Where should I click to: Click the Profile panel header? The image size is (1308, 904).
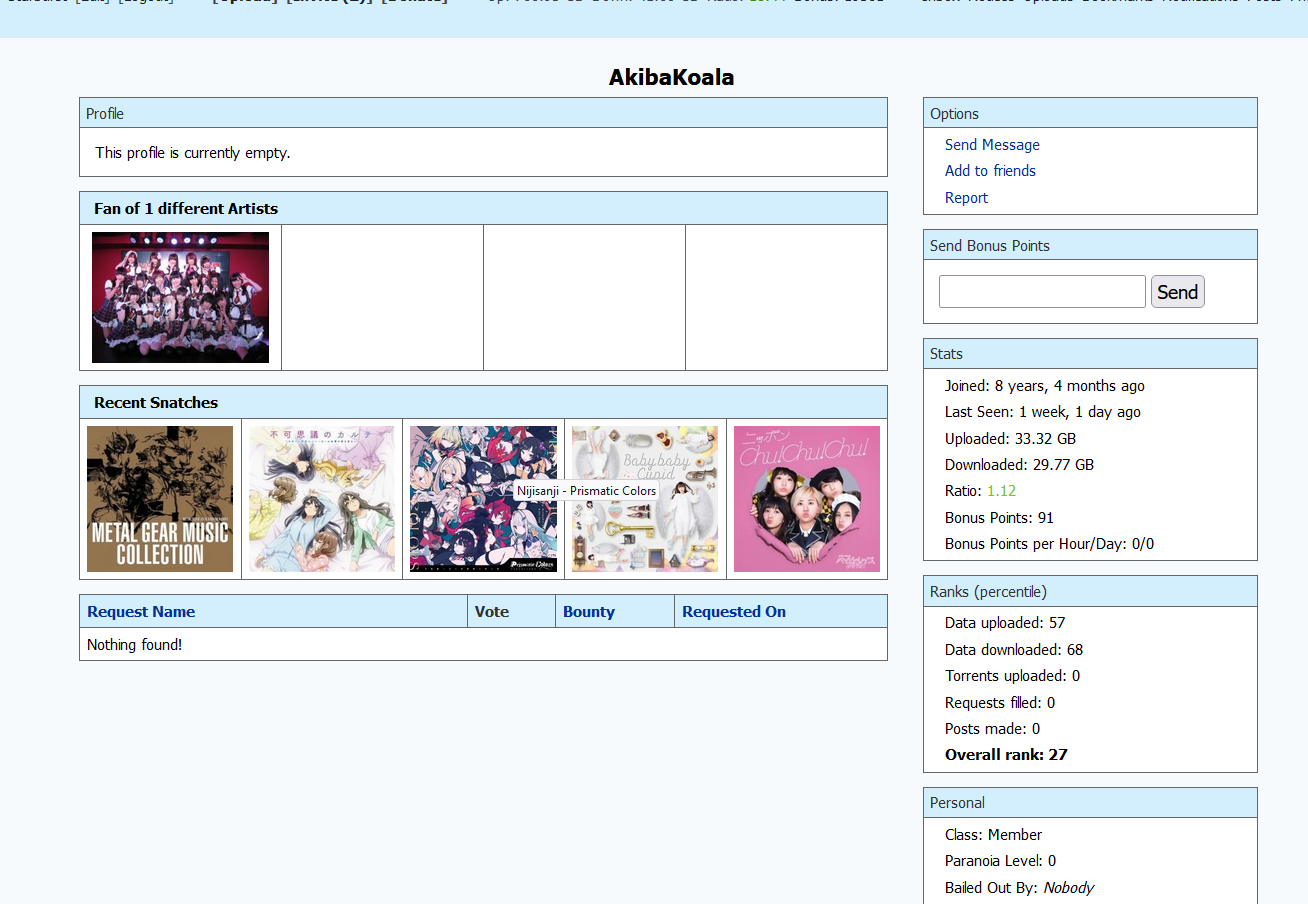(x=483, y=113)
